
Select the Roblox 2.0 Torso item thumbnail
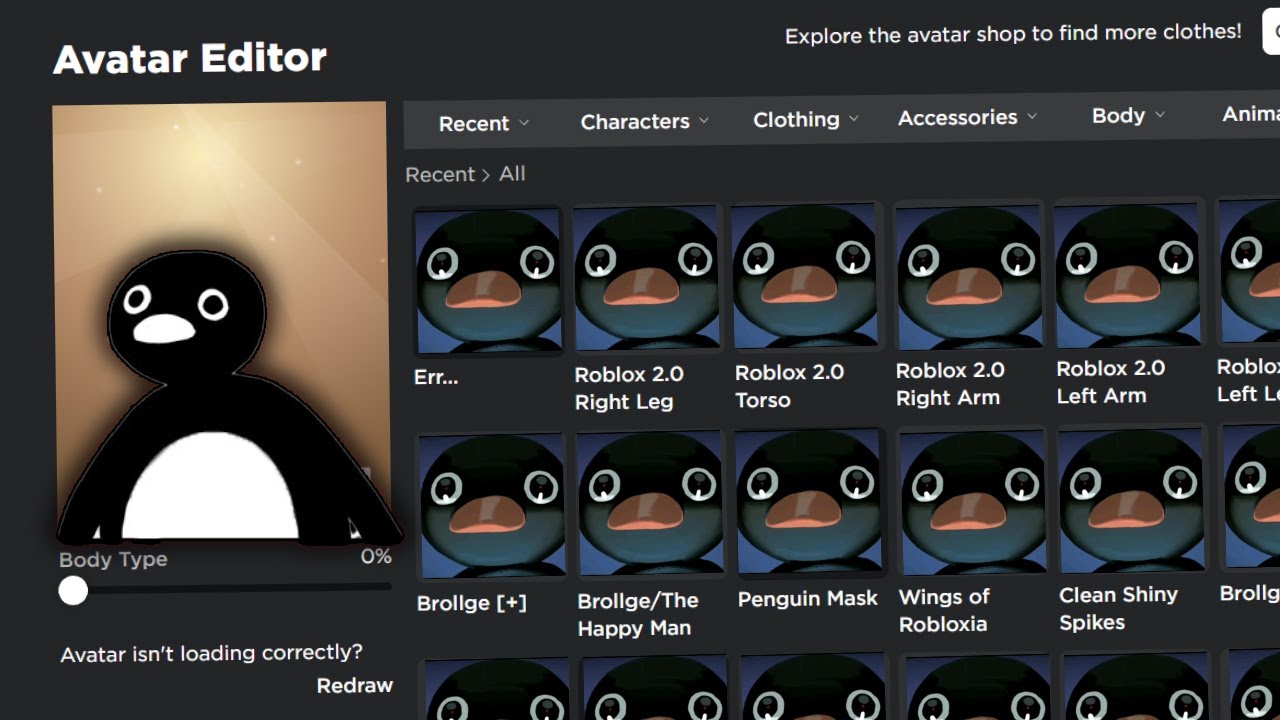click(805, 275)
